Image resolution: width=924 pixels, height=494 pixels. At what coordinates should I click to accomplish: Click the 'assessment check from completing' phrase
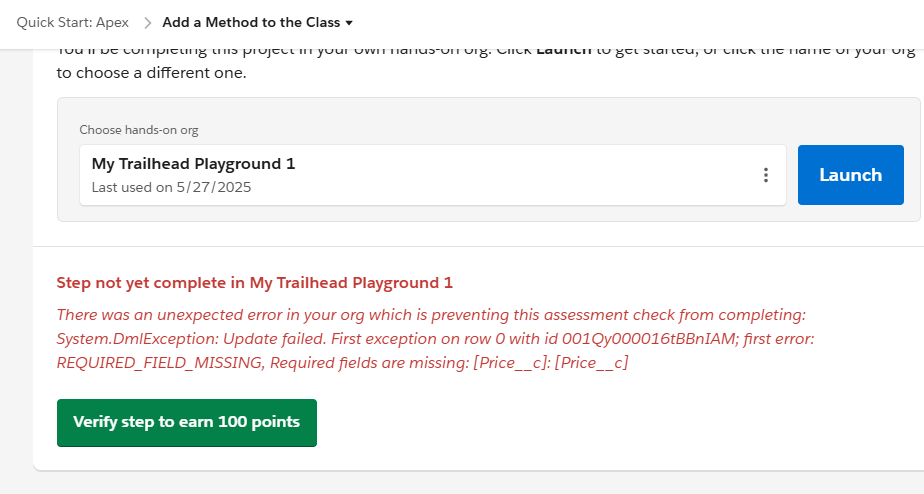point(674,315)
